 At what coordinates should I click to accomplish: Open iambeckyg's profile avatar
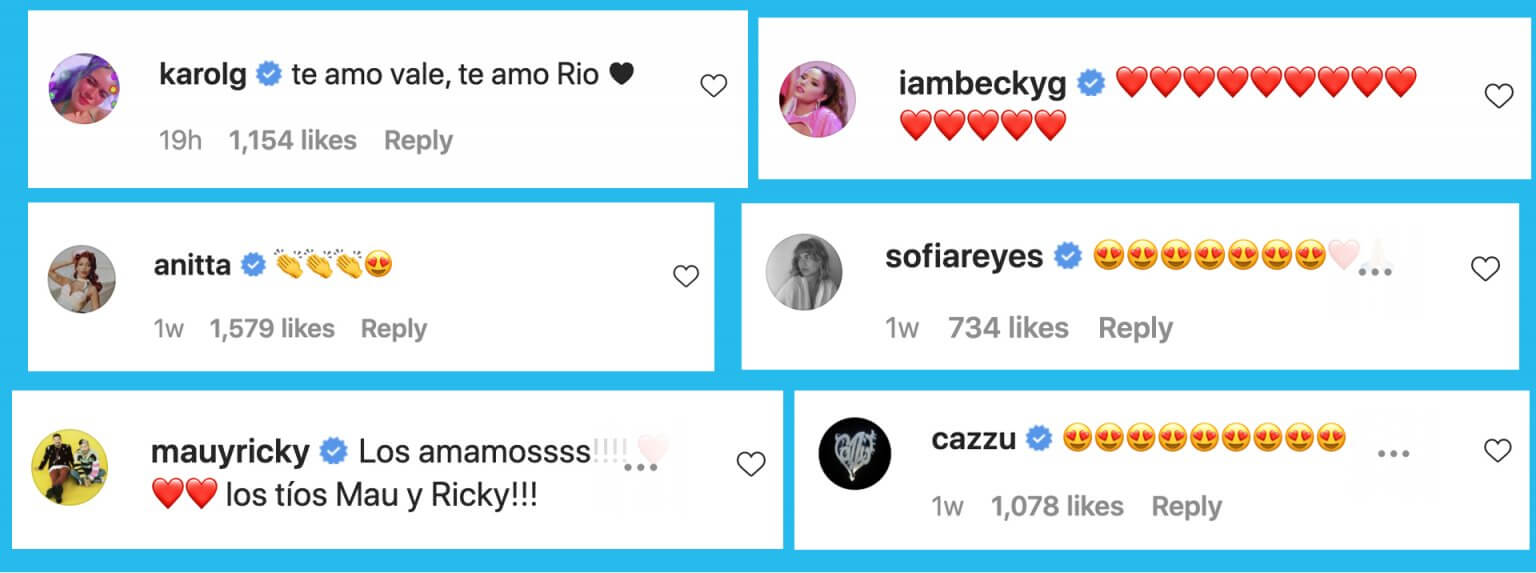point(817,99)
